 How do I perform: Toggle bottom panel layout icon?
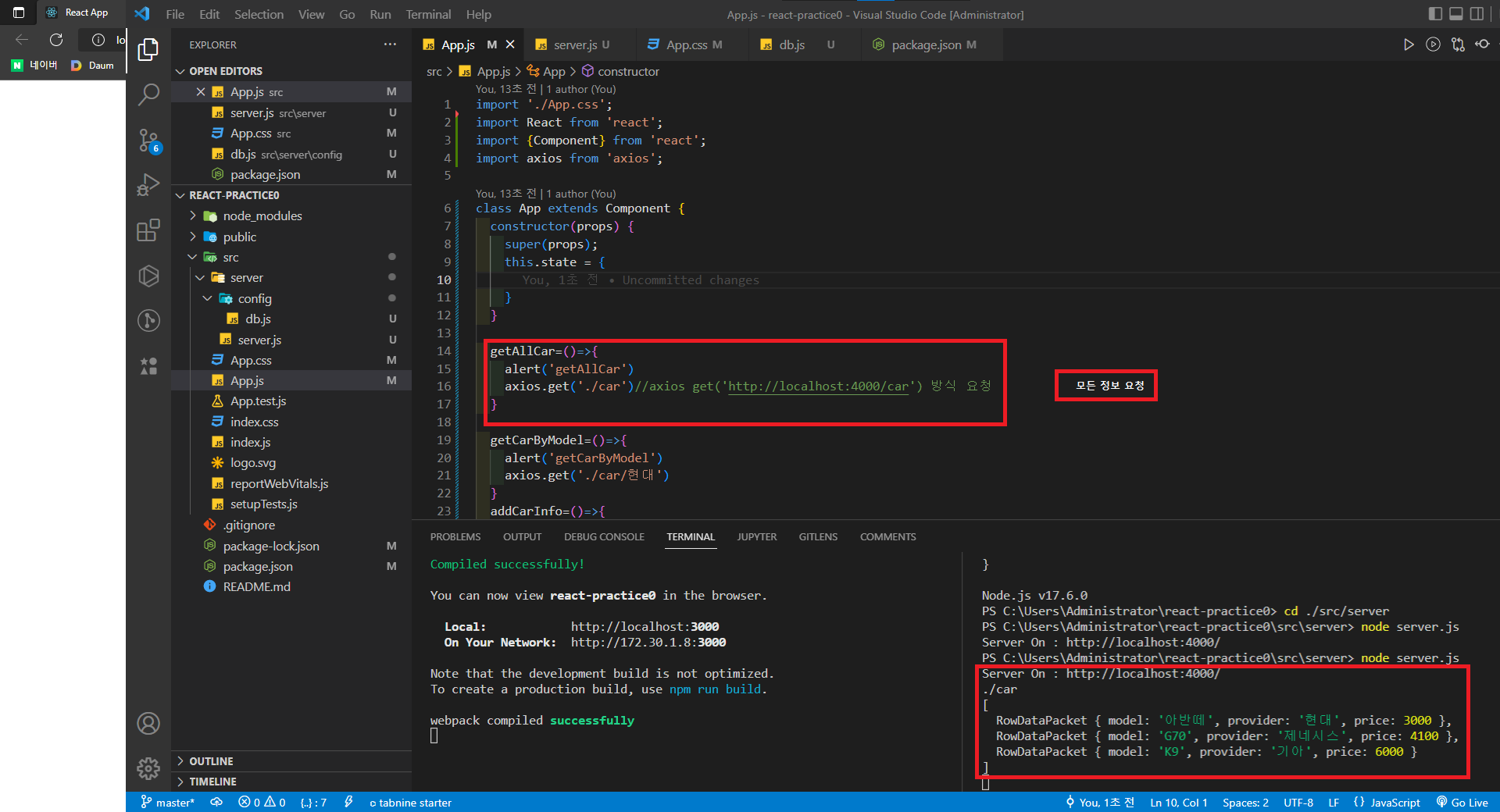pyautogui.click(x=1456, y=14)
